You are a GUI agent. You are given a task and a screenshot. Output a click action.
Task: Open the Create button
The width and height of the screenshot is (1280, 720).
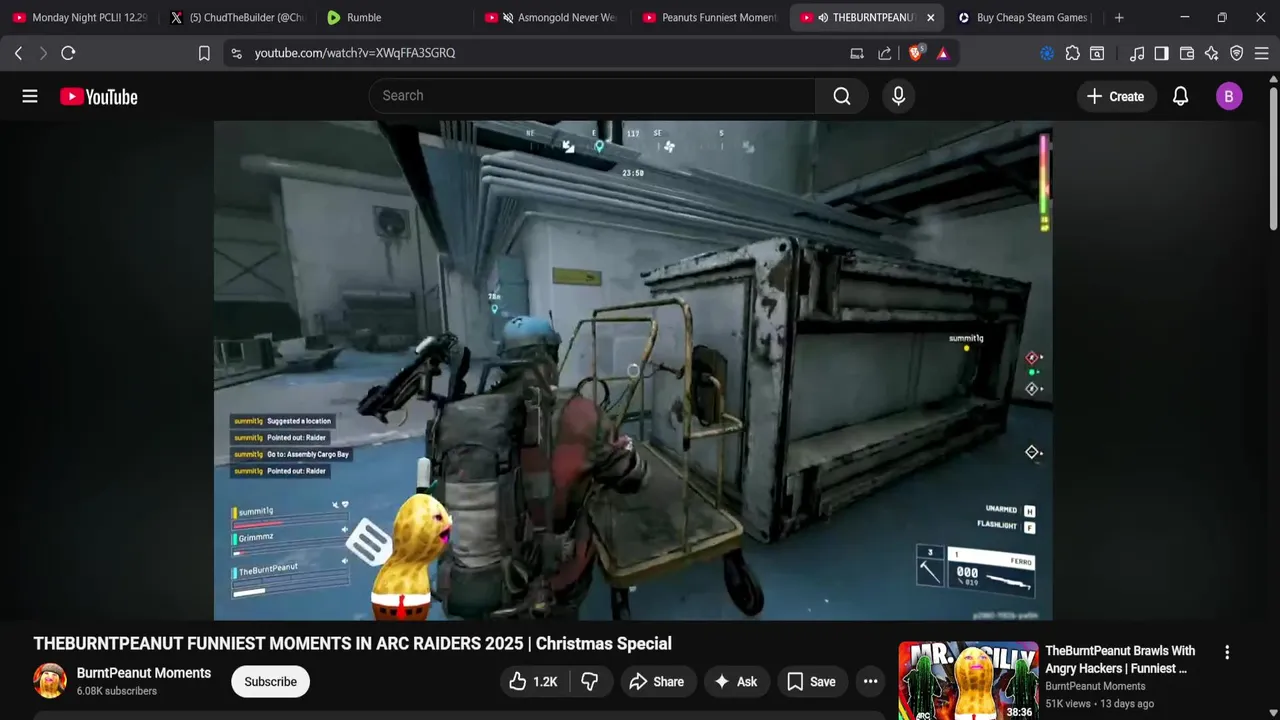(1115, 96)
